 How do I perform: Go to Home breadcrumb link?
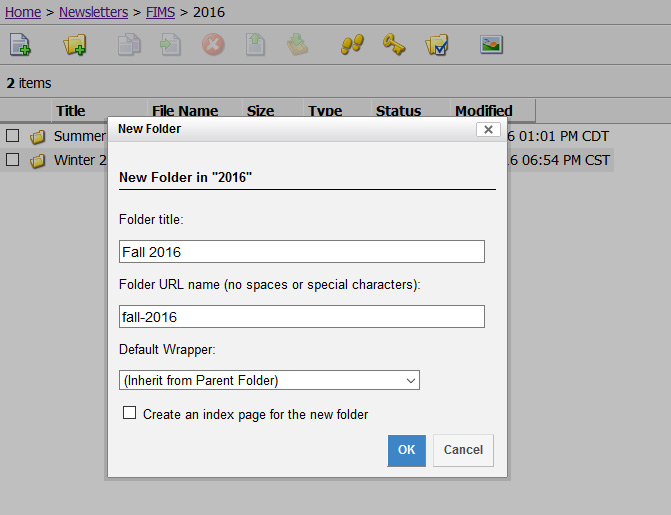pyautogui.click(x=23, y=12)
